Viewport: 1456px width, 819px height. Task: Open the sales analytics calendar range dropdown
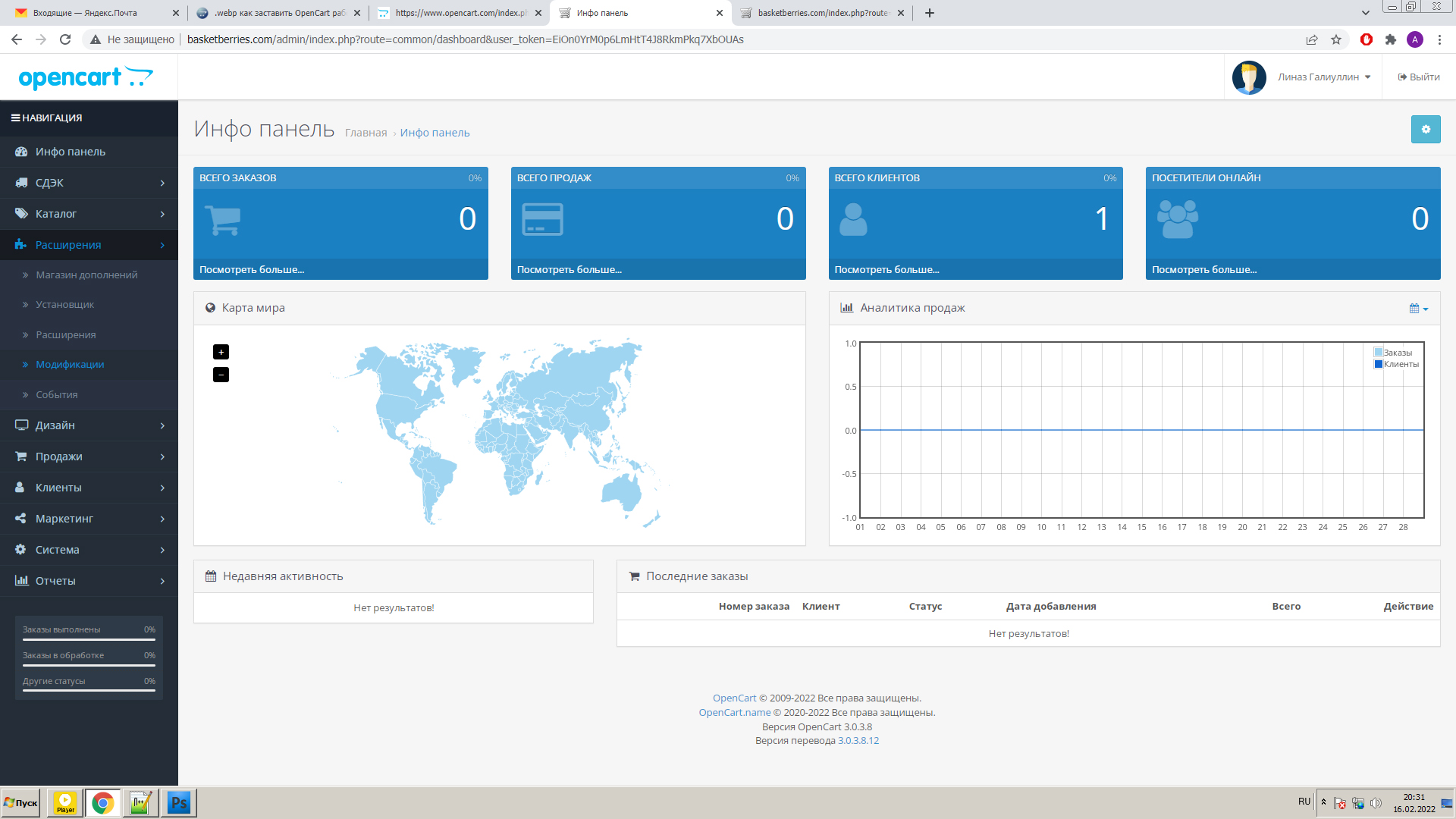tap(1418, 309)
